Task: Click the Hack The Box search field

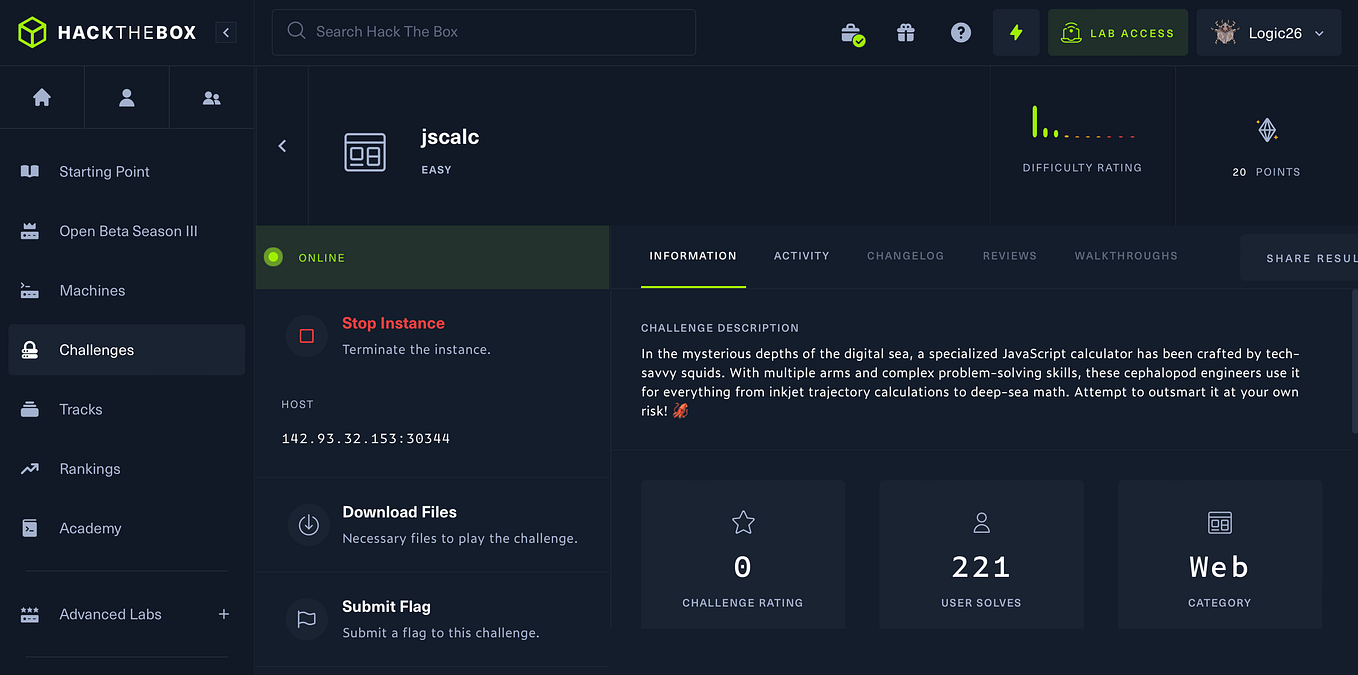Action: pos(483,32)
